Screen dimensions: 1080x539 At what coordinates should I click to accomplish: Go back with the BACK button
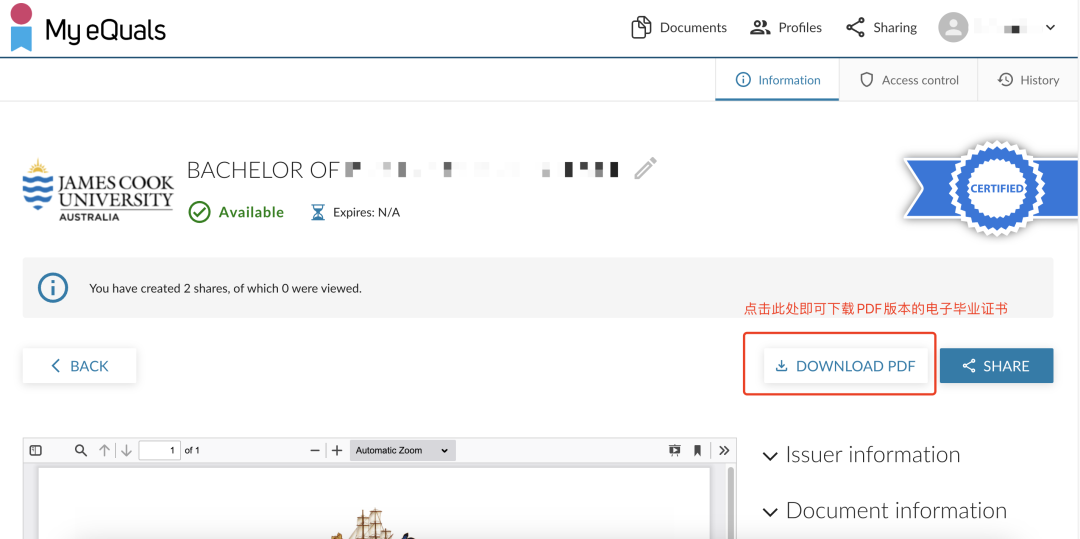pos(79,366)
